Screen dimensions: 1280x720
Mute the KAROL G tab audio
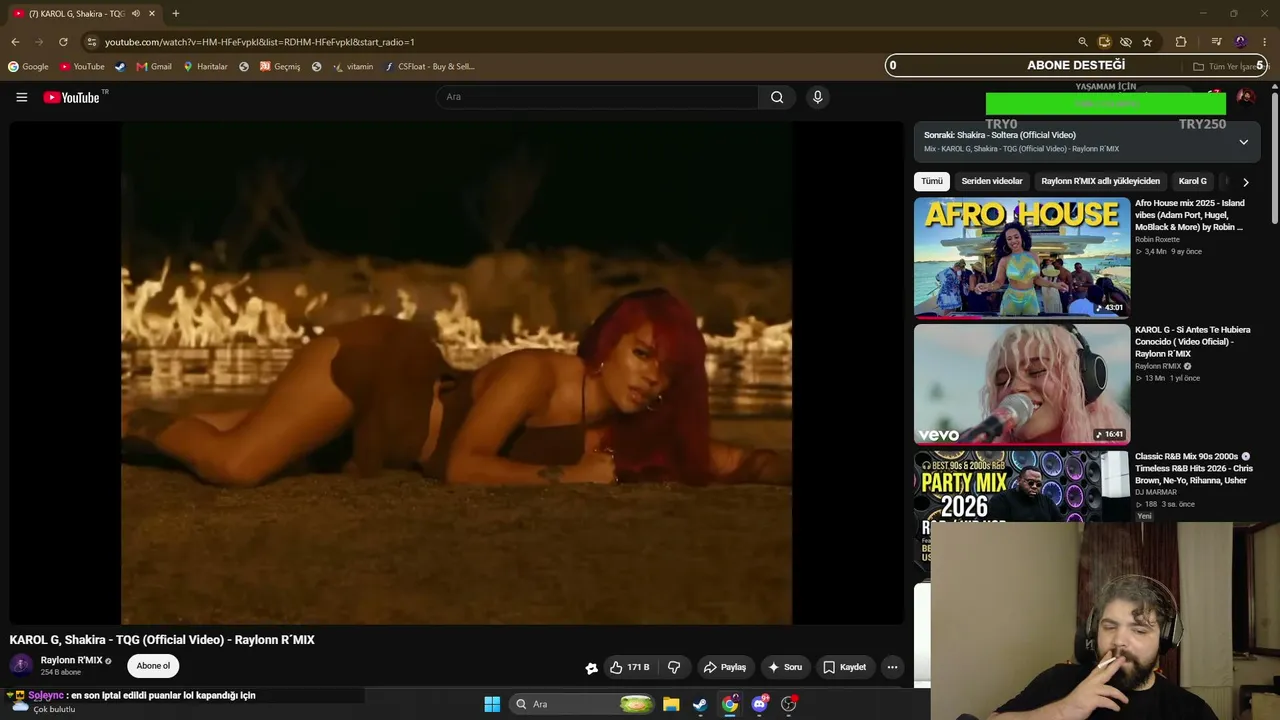pyautogui.click(x=136, y=14)
